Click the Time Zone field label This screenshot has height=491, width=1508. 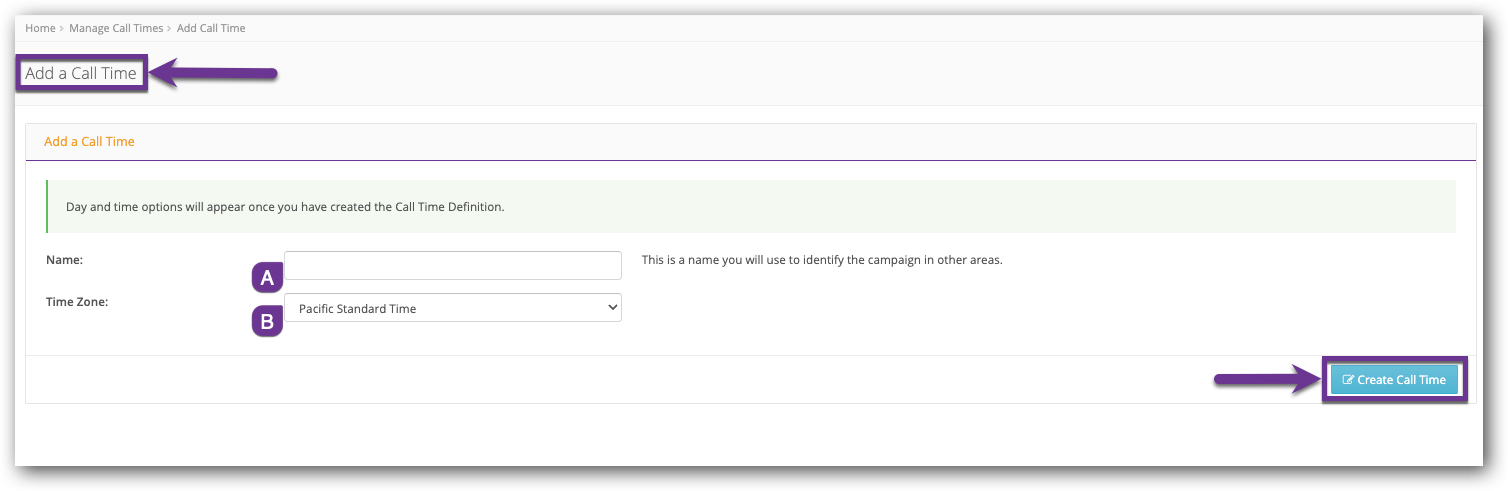point(76,301)
